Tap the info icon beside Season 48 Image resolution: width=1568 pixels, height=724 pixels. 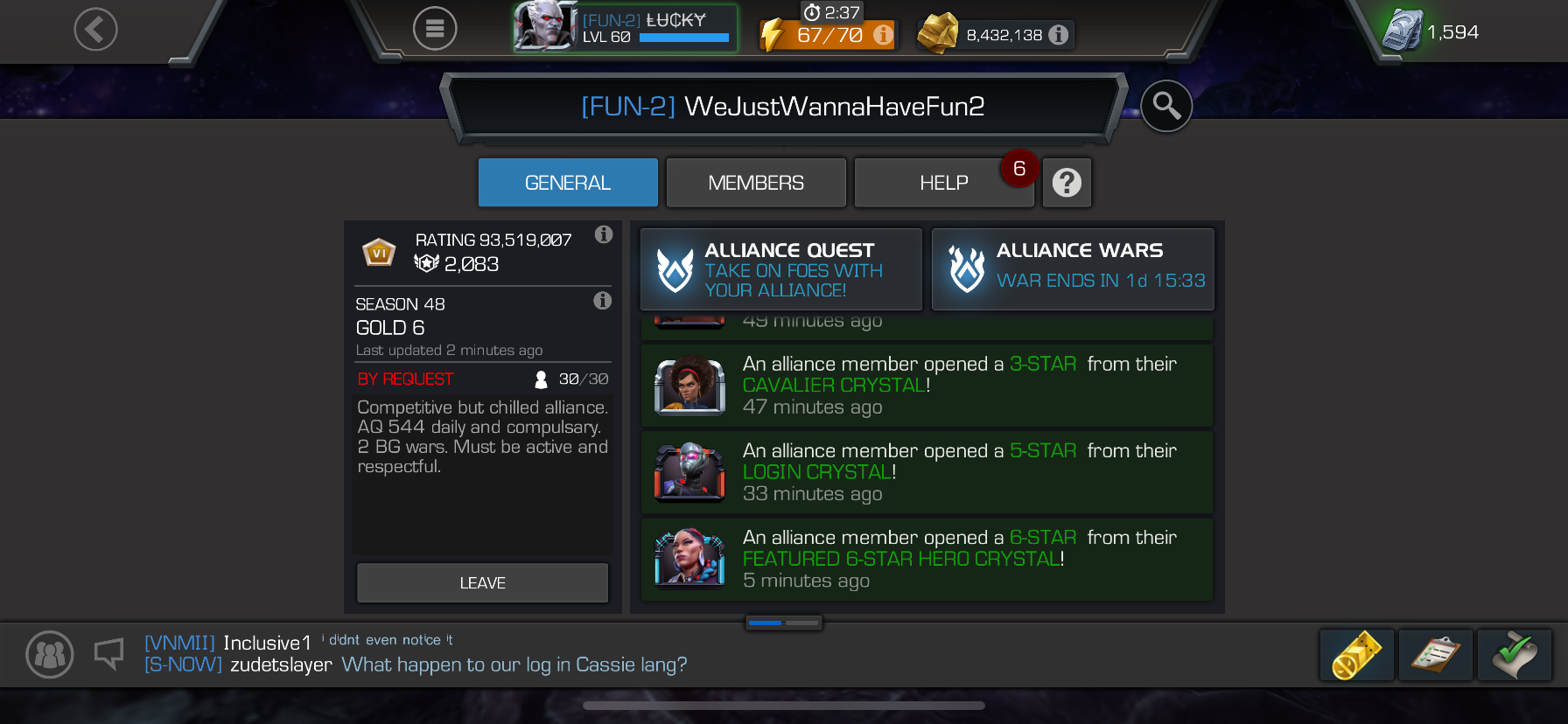point(603,301)
